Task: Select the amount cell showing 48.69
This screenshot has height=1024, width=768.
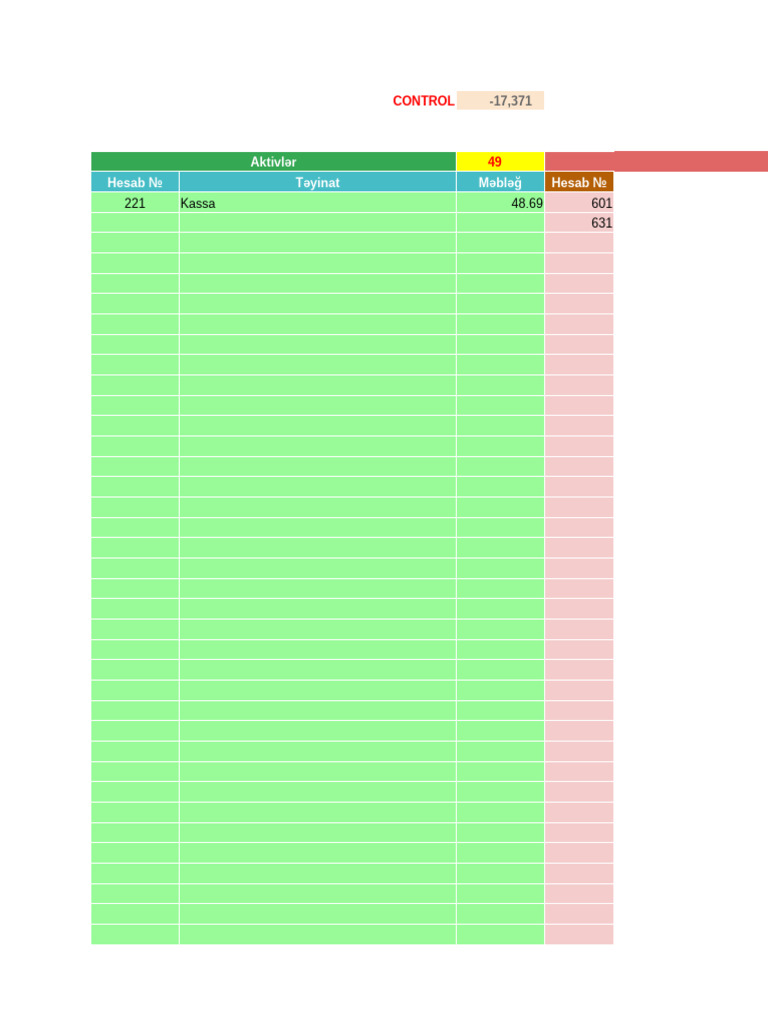Action: (x=500, y=203)
